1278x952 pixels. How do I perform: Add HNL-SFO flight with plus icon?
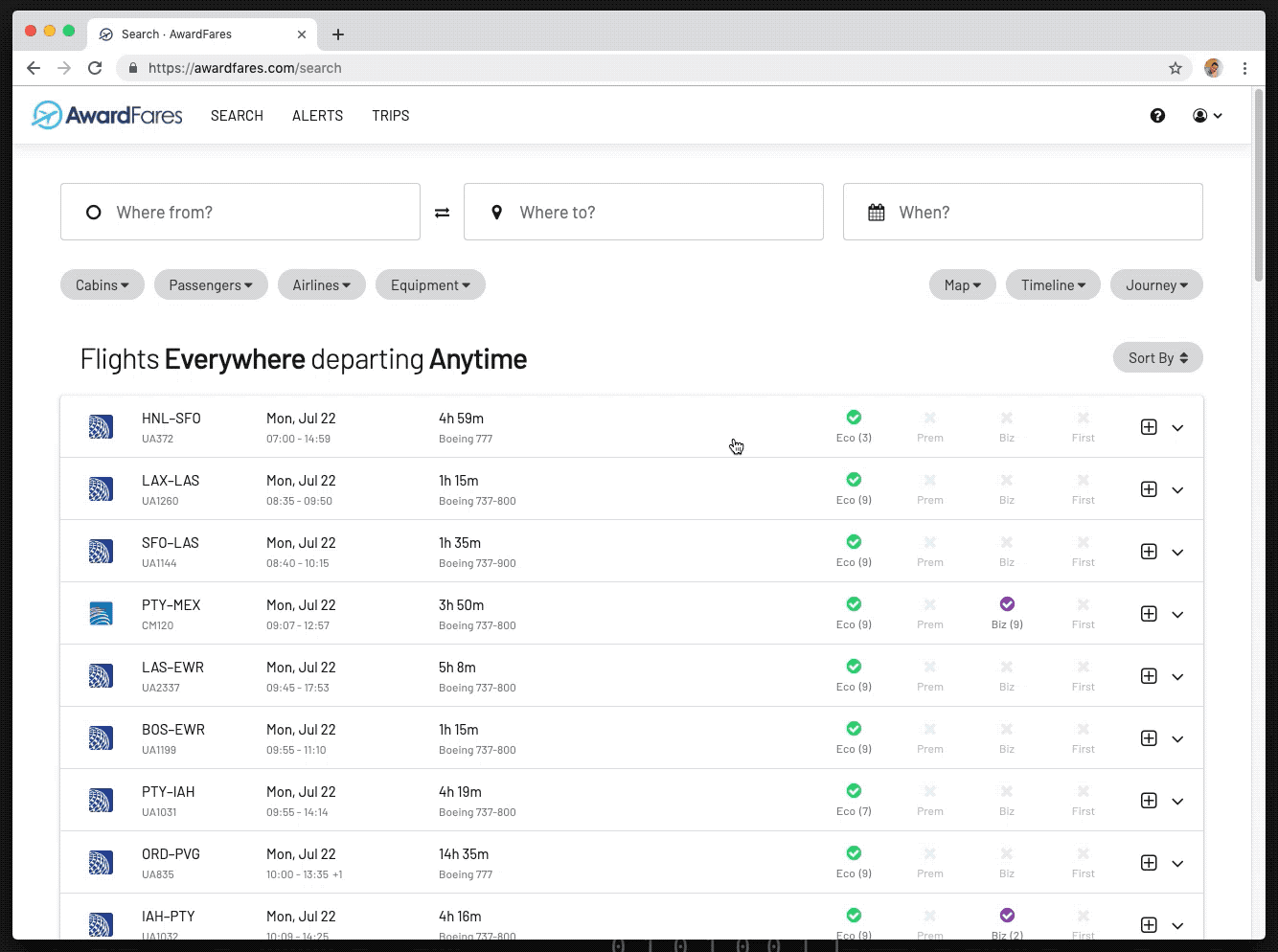coord(1149,427)
